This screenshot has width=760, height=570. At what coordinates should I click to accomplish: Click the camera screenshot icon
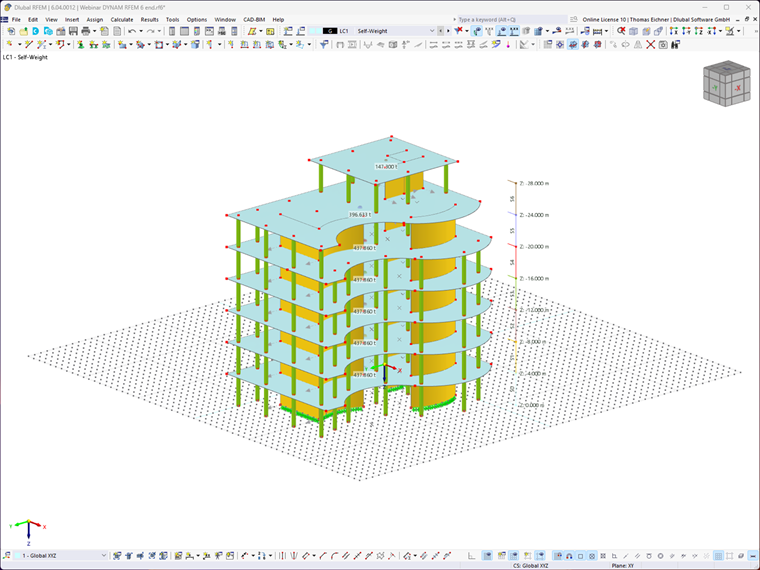[x=663, y=45]
